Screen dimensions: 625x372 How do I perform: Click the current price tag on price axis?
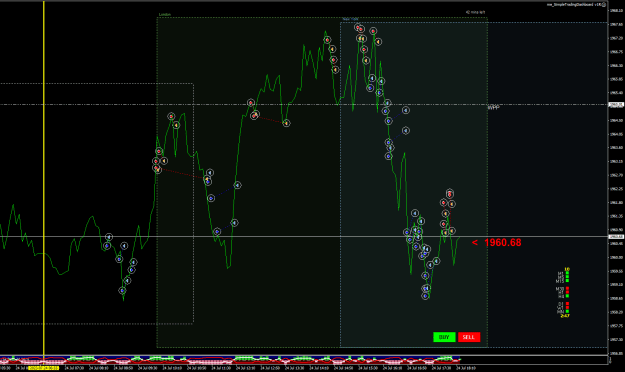click(616, 236)
